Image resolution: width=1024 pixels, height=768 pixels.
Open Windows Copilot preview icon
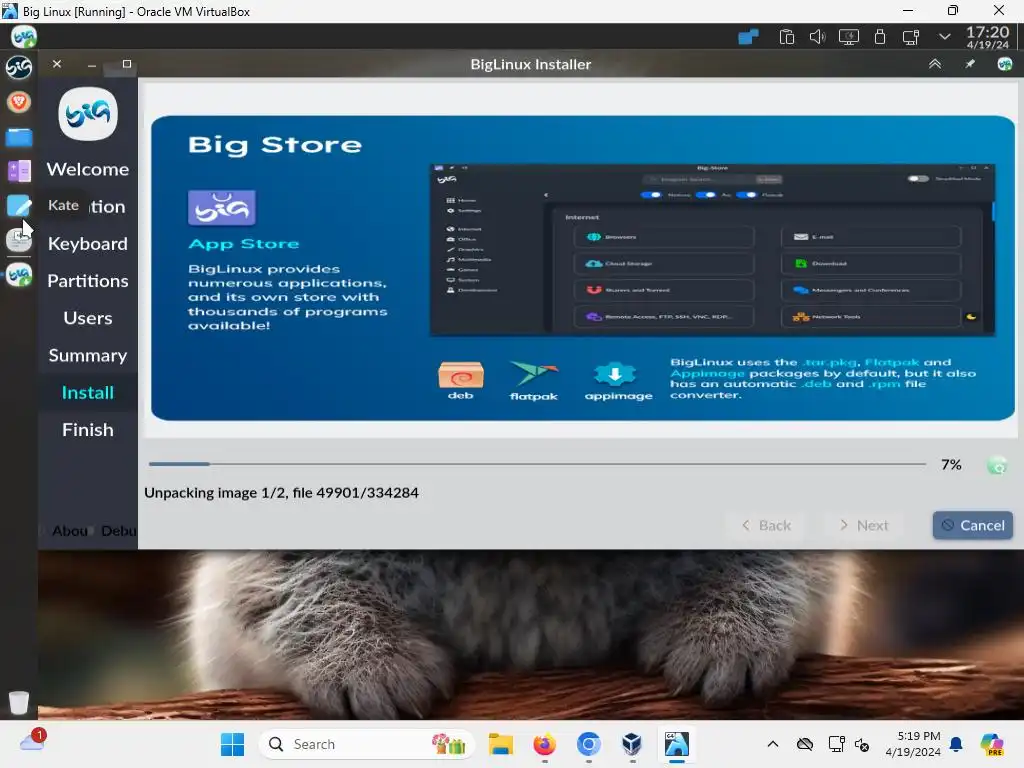click(991, 744)
